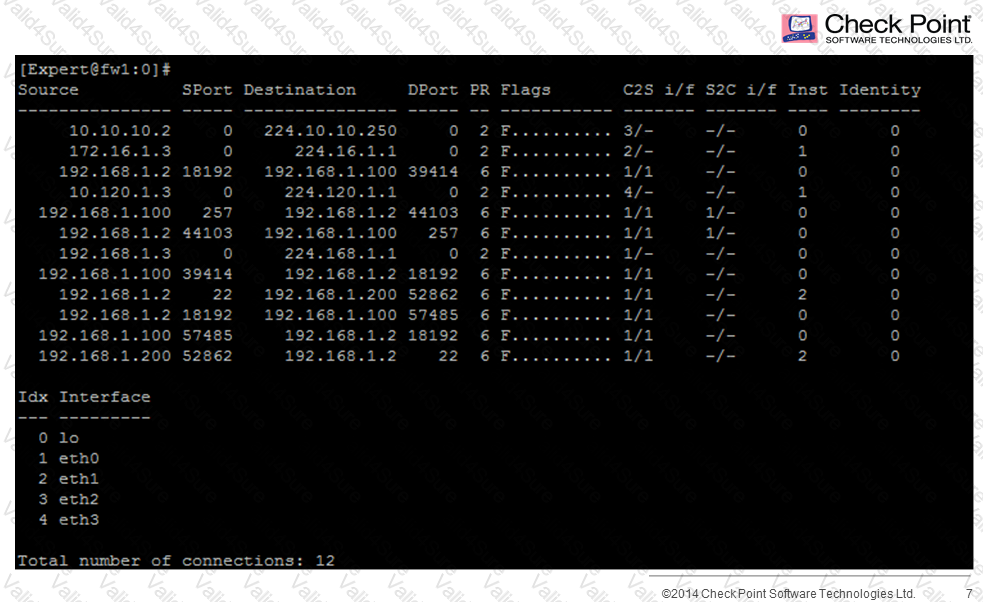Click destination 224.10.10.250

[x=330, y=130]
